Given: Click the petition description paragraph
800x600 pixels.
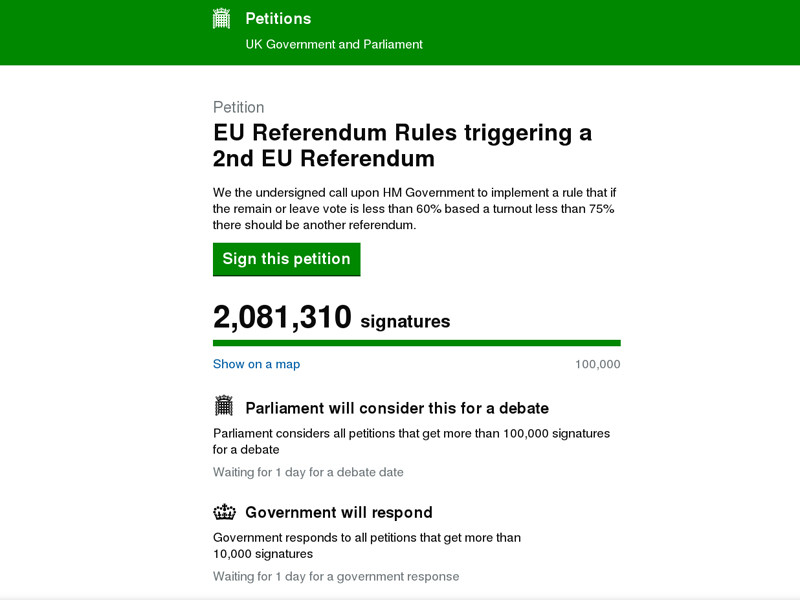Looking at the screenshot, I should [414, 208].
